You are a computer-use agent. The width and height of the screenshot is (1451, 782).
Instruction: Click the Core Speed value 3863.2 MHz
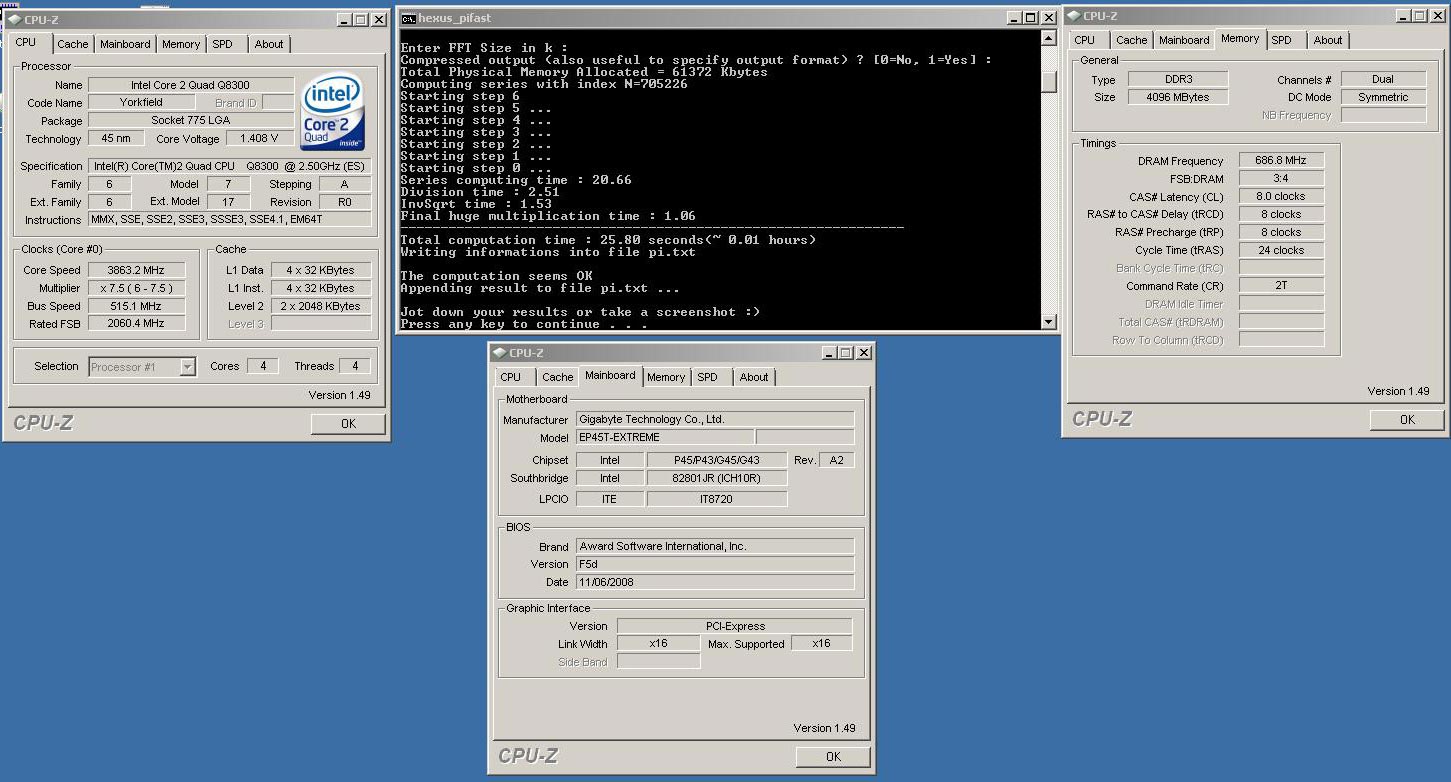[137, 270]
